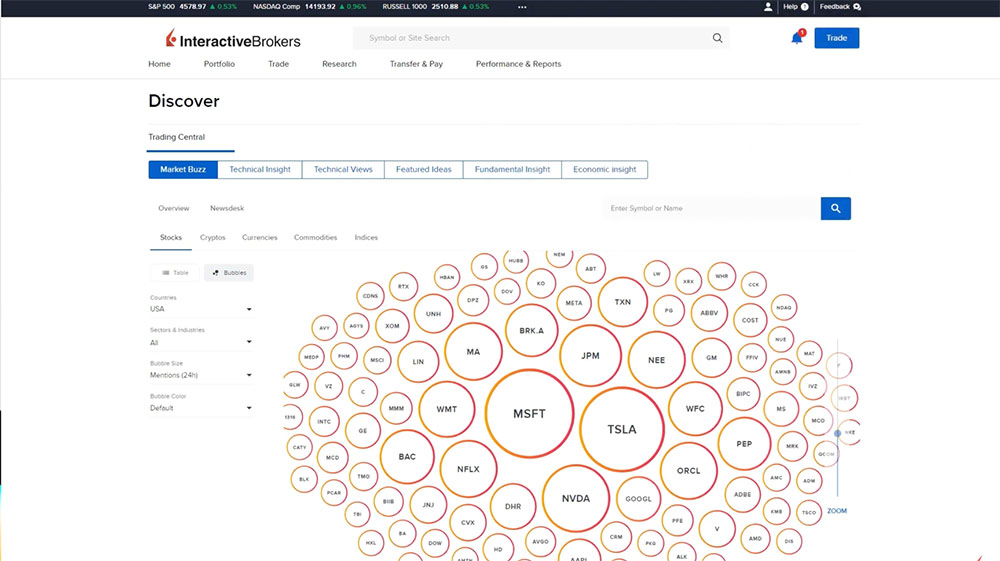Click the UNH bubble

point(434,314)
